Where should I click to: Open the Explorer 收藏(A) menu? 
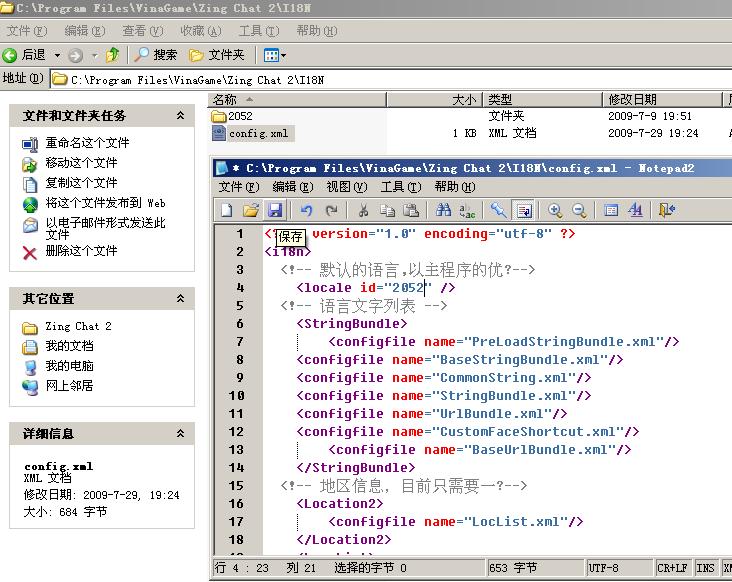coord(201,31)
